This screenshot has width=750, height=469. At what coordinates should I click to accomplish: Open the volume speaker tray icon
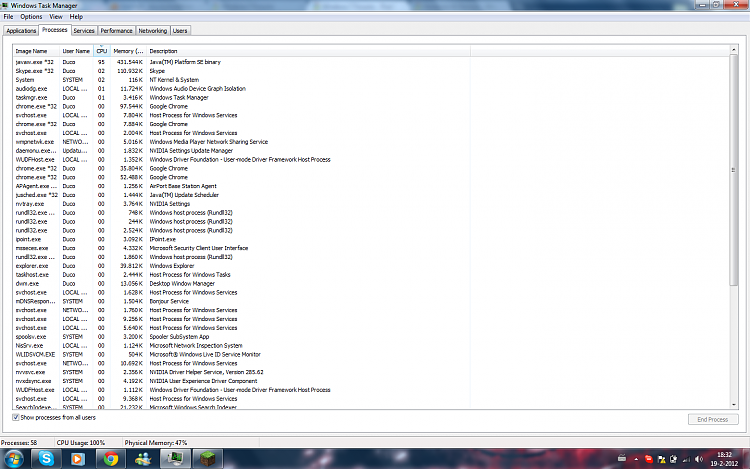click(699, 459)
